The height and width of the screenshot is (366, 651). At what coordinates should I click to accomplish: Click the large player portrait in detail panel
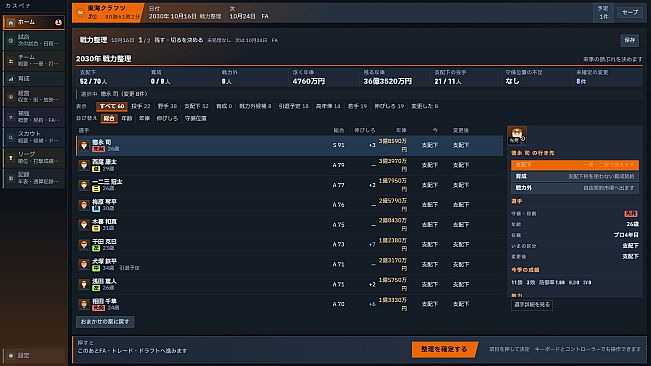pos(517,135)
